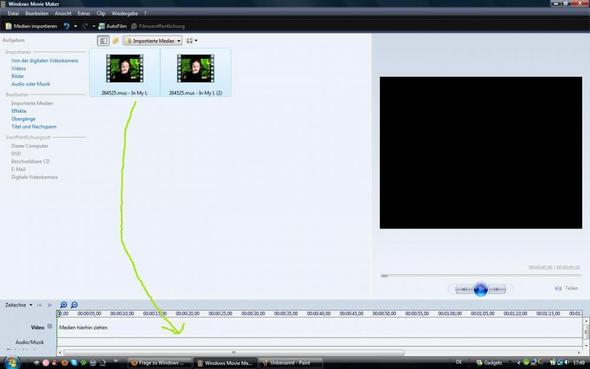Image resolution: width=590 pixels, height=369 pixels.
Task: Click the timeline vertical scroll down arrow
Action: tap(586, 345)
